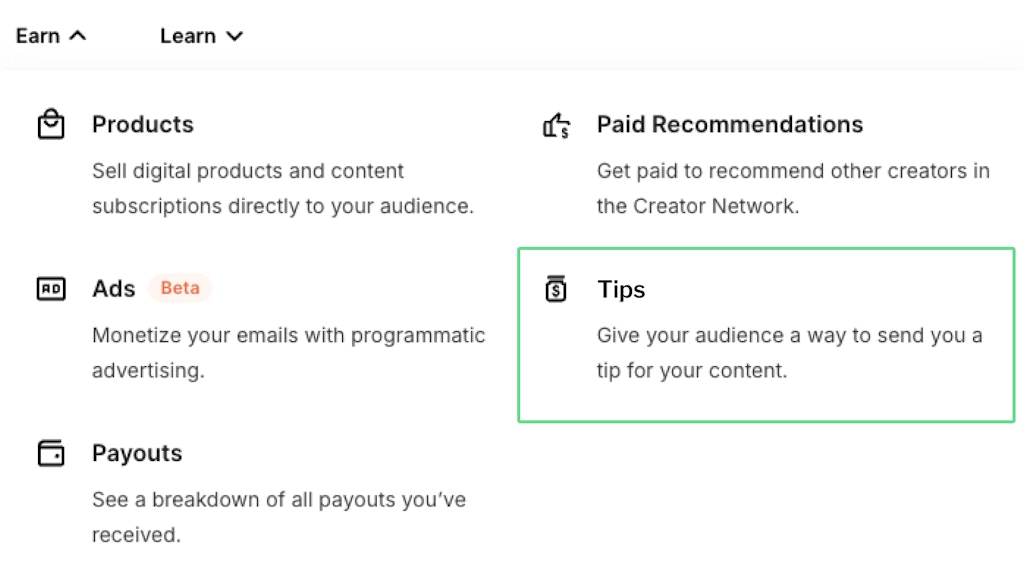This screenshot has width=1024, height=586.
Task: Click the Products shopping bag icon
Action: (51, 125)
